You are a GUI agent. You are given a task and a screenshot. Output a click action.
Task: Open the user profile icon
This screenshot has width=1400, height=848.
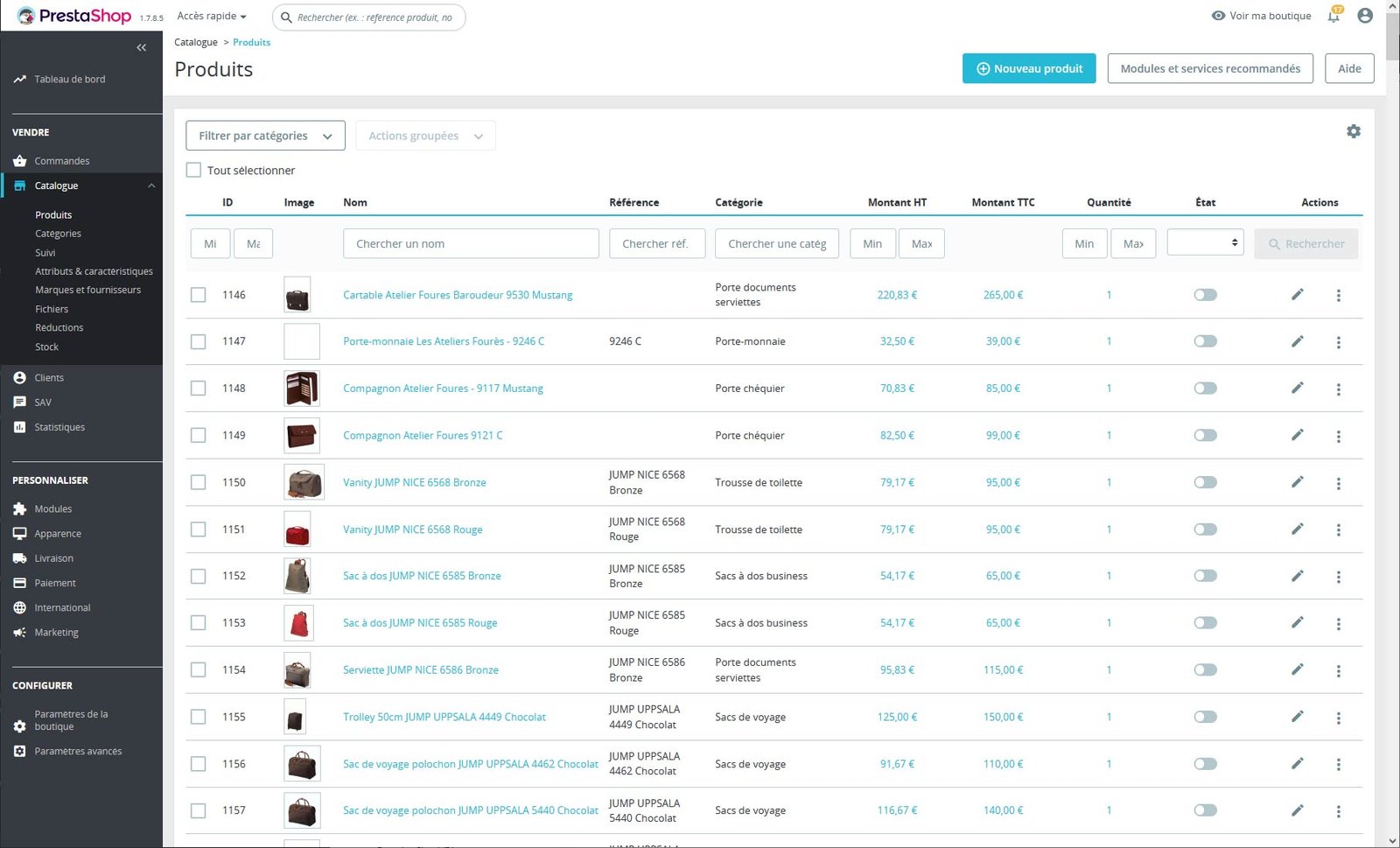click(x=1364, y=16)
